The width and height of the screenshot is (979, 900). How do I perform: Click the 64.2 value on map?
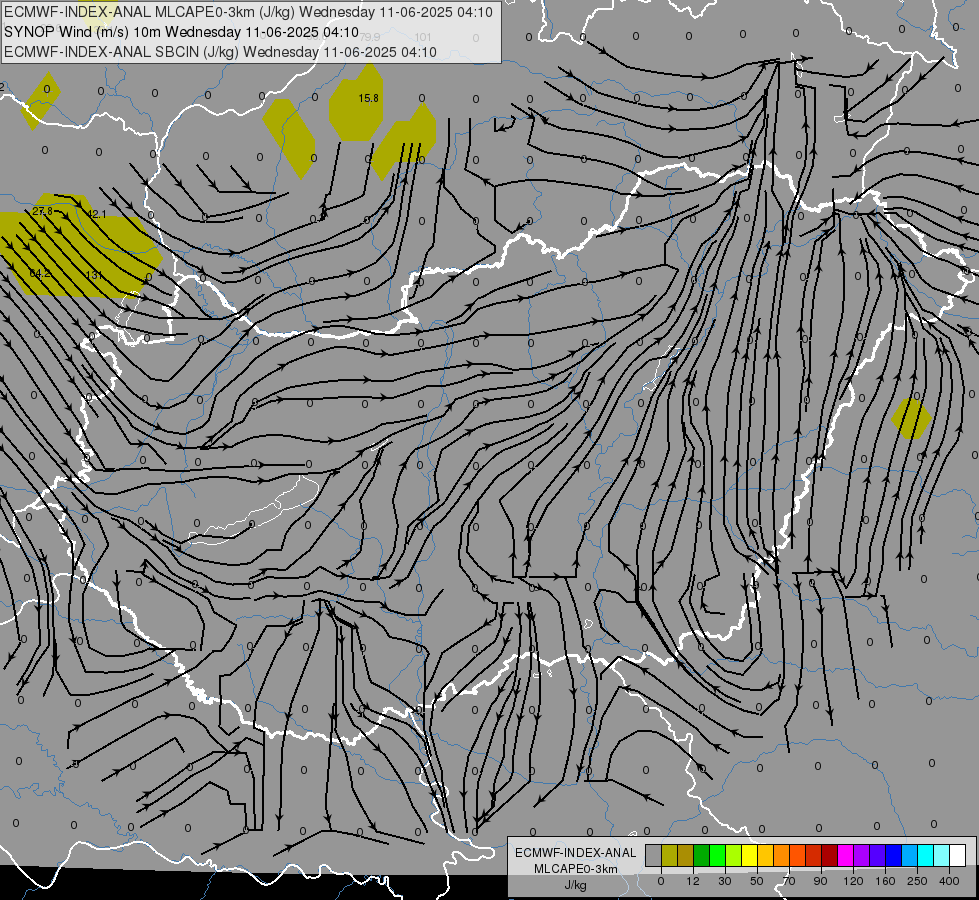pos(40,273)
